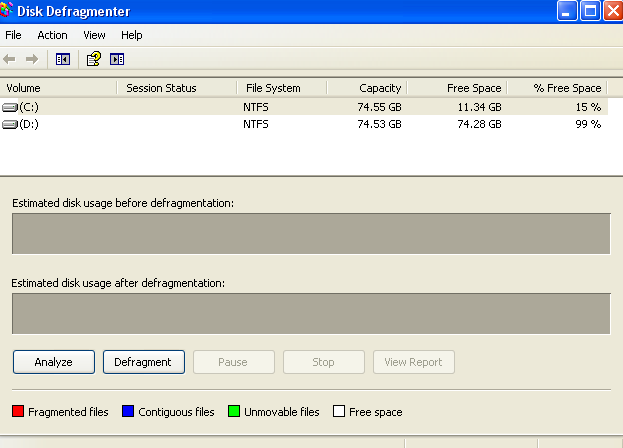
Task: Sort by the Volume column header
Action: (58, 88)
